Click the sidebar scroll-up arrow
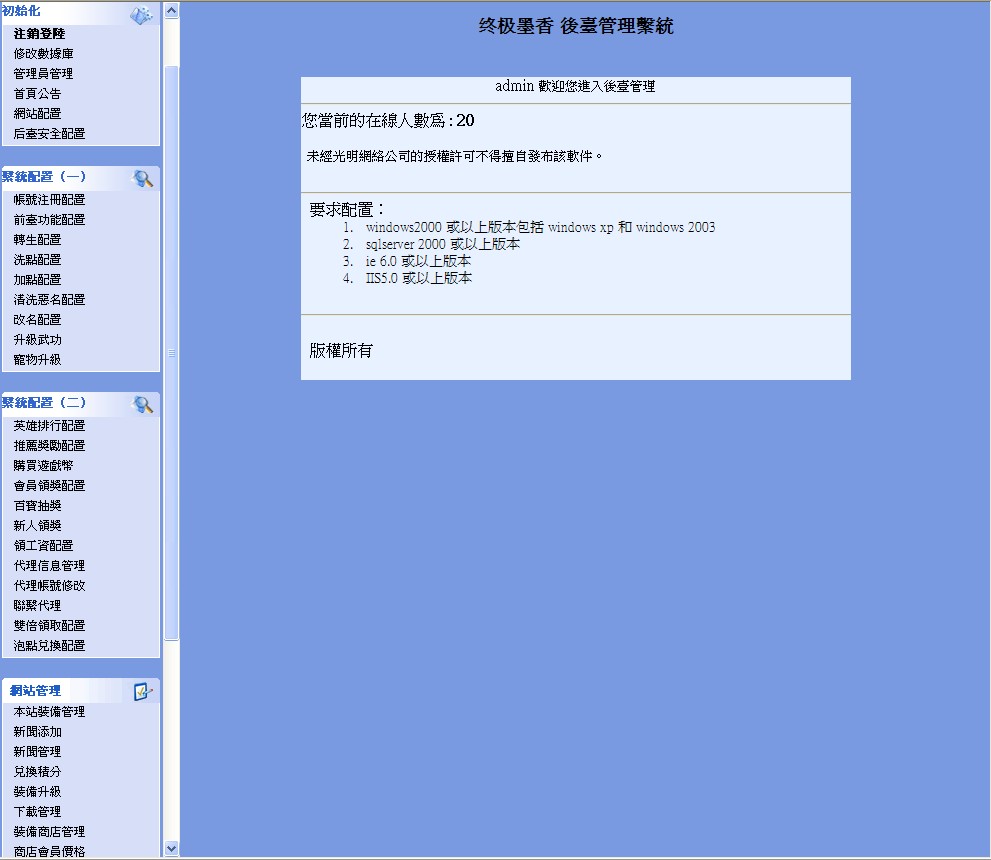 click(171, 11)
